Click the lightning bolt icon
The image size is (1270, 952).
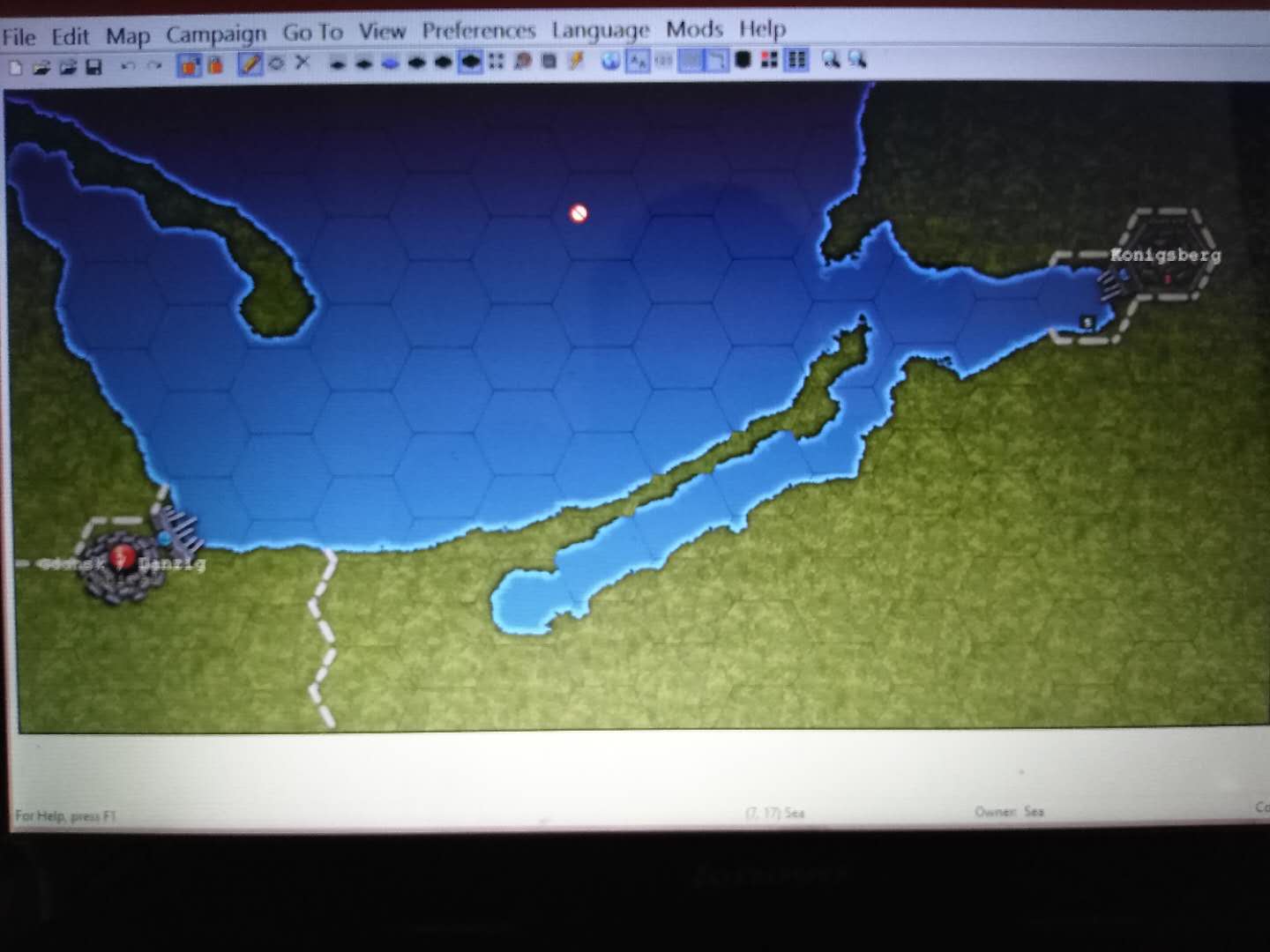(576, 60)
